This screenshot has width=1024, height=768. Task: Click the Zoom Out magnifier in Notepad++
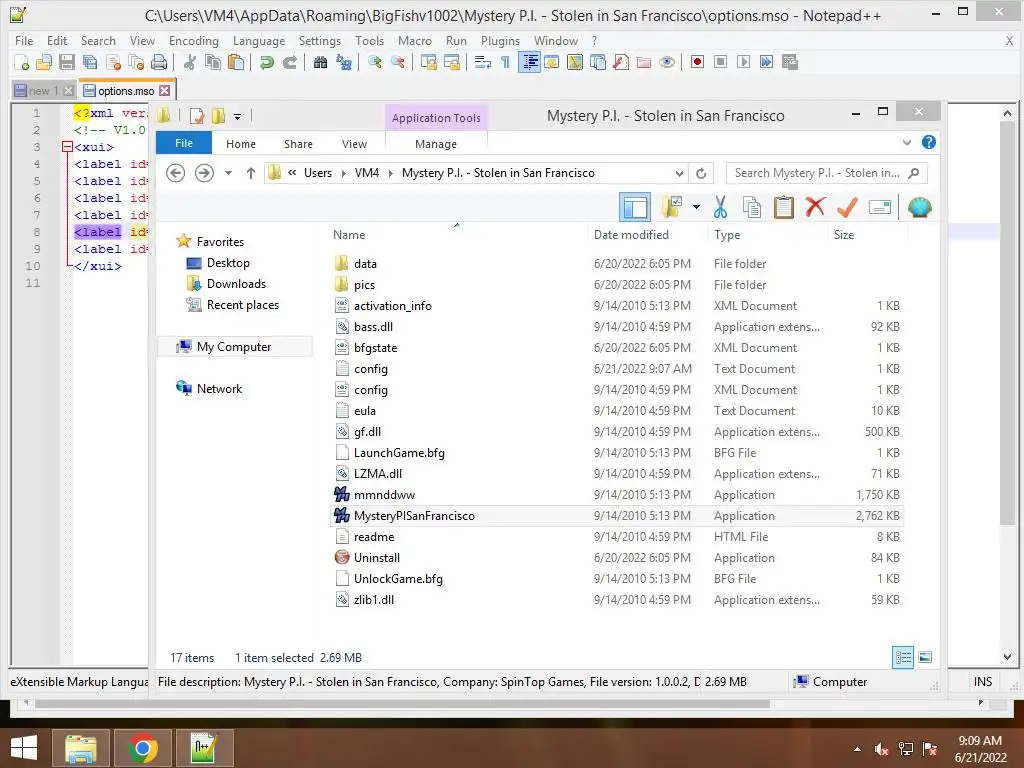(398, 62)
